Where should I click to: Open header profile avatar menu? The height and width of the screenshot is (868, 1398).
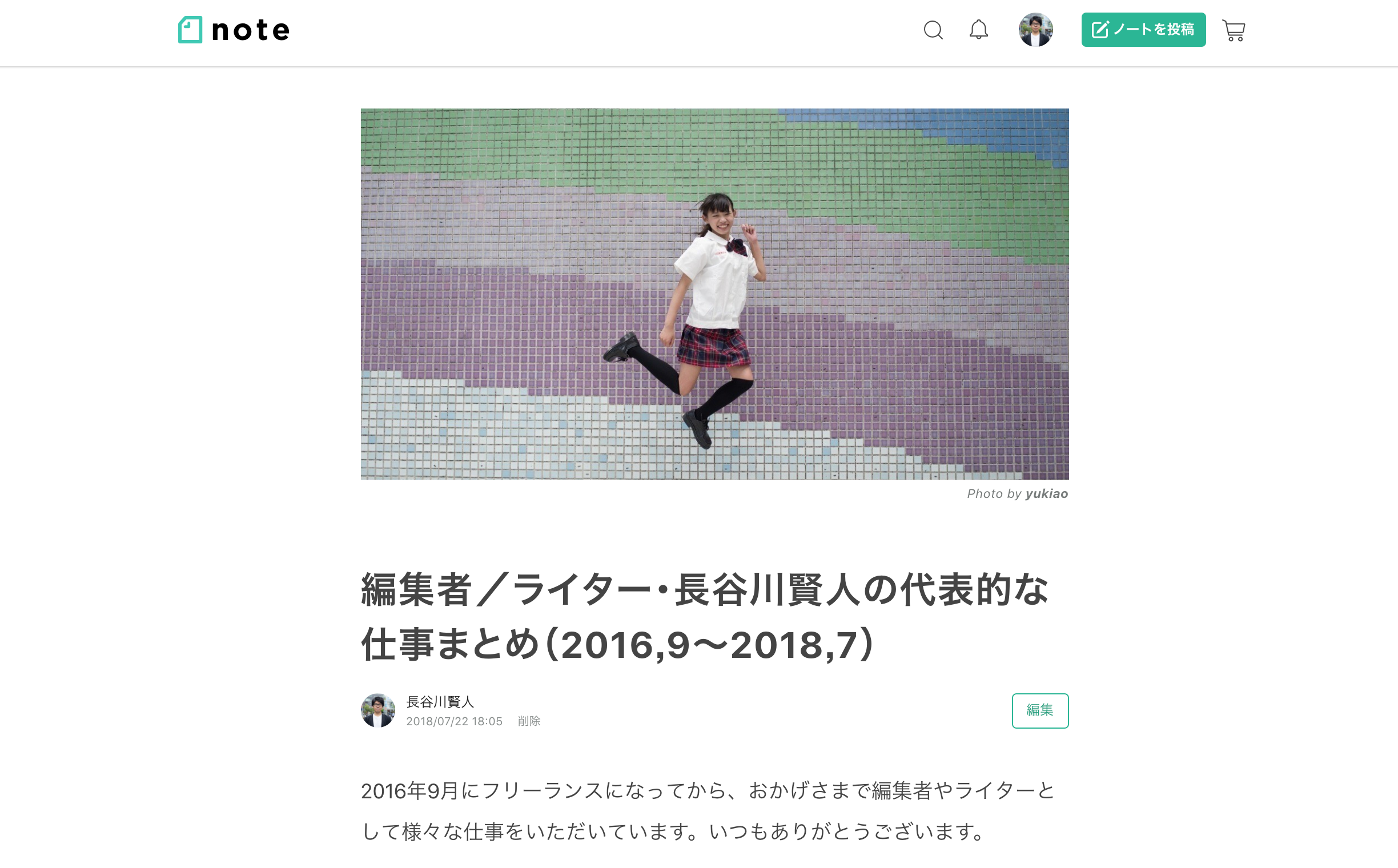point(1035,30)
